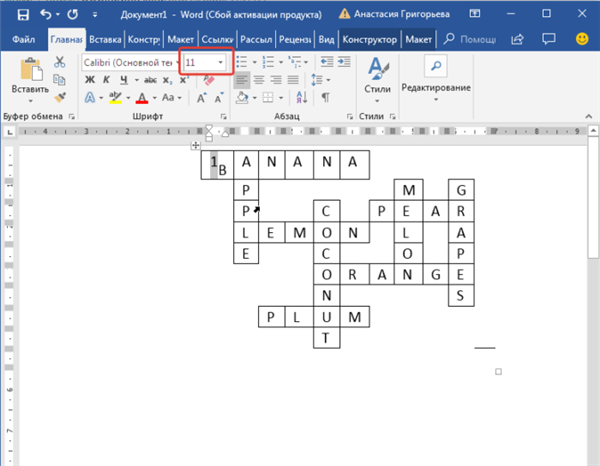Click the Вставить paste button

(30, 80)
